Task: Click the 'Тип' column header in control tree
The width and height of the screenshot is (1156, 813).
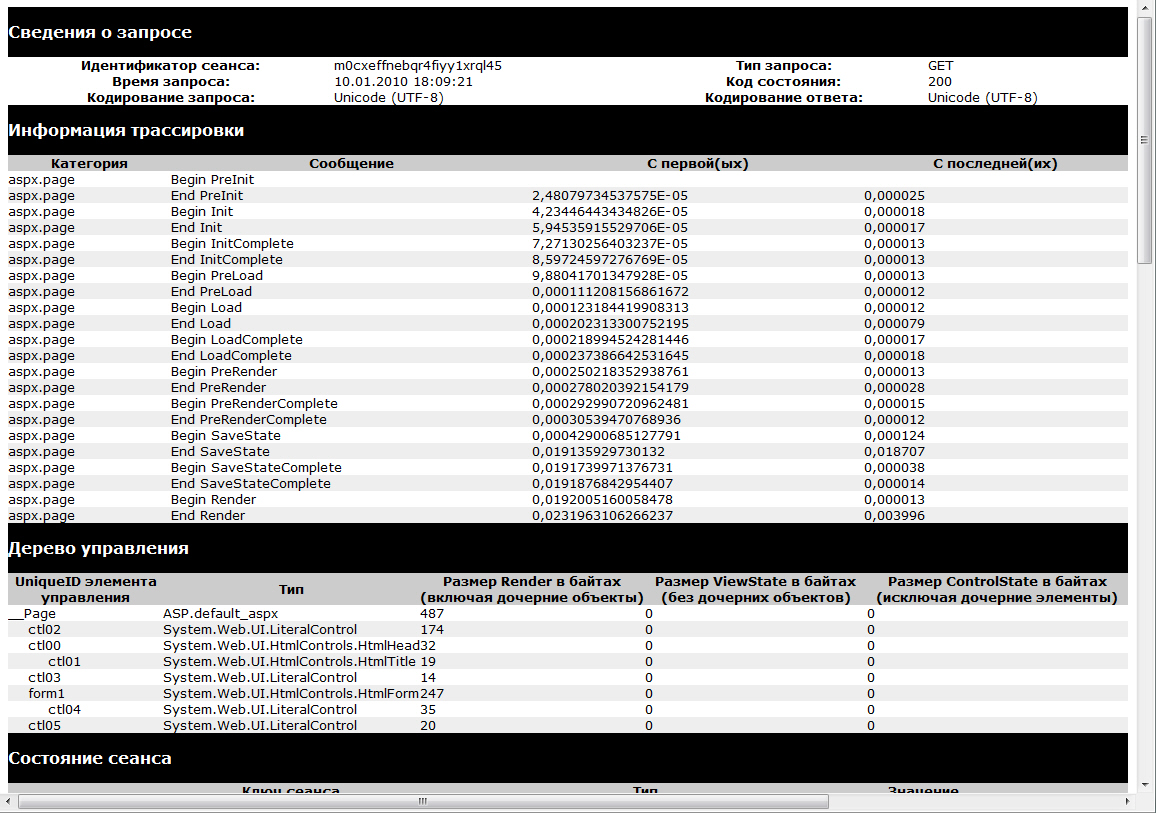Action: pos(291,590)
